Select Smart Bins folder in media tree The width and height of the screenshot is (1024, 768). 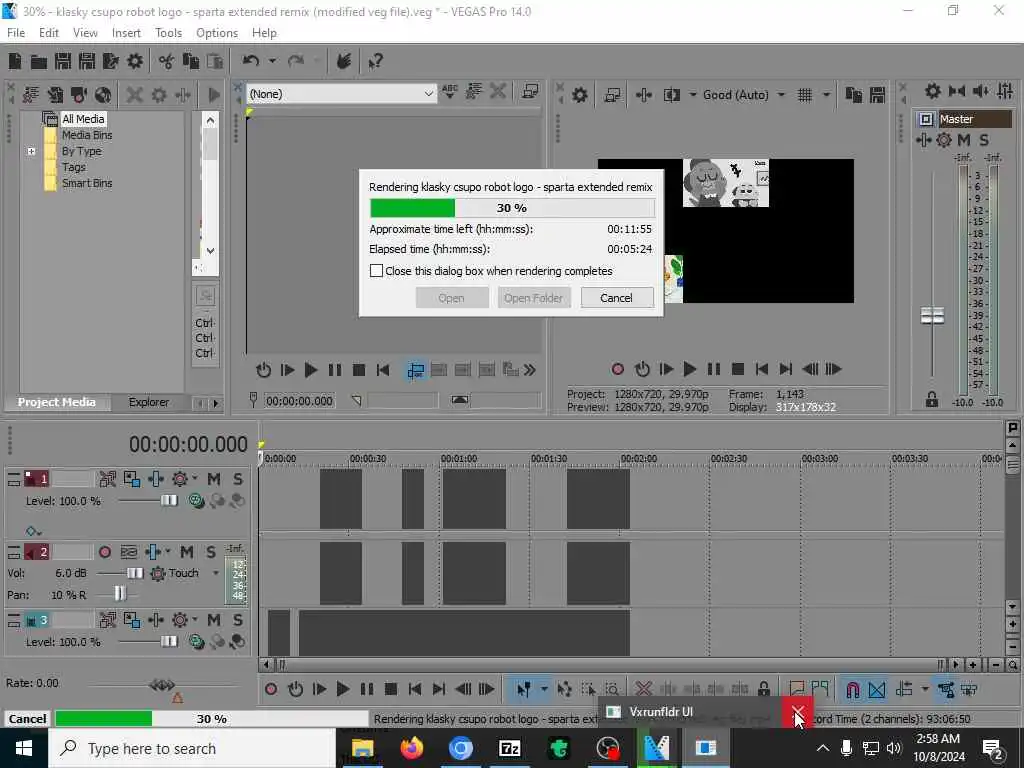point(87,183)
